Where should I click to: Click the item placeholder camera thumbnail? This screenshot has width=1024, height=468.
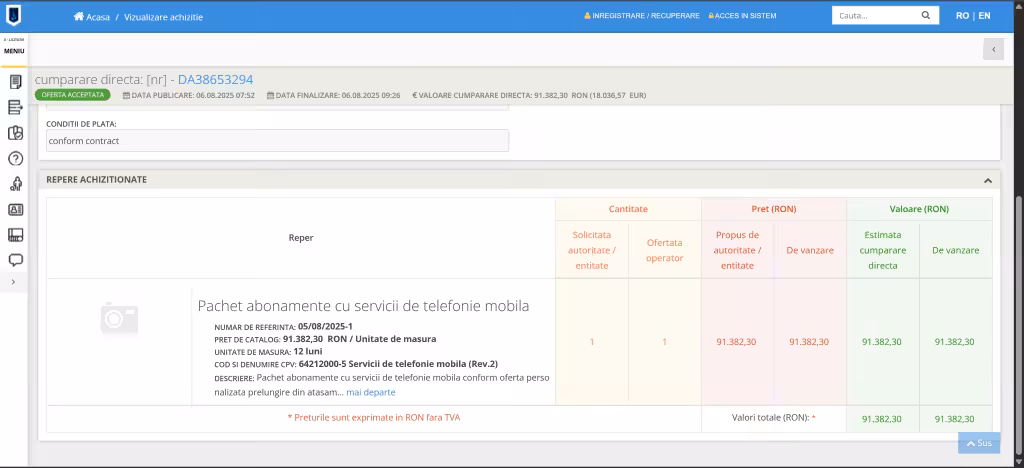coord(119,320)
